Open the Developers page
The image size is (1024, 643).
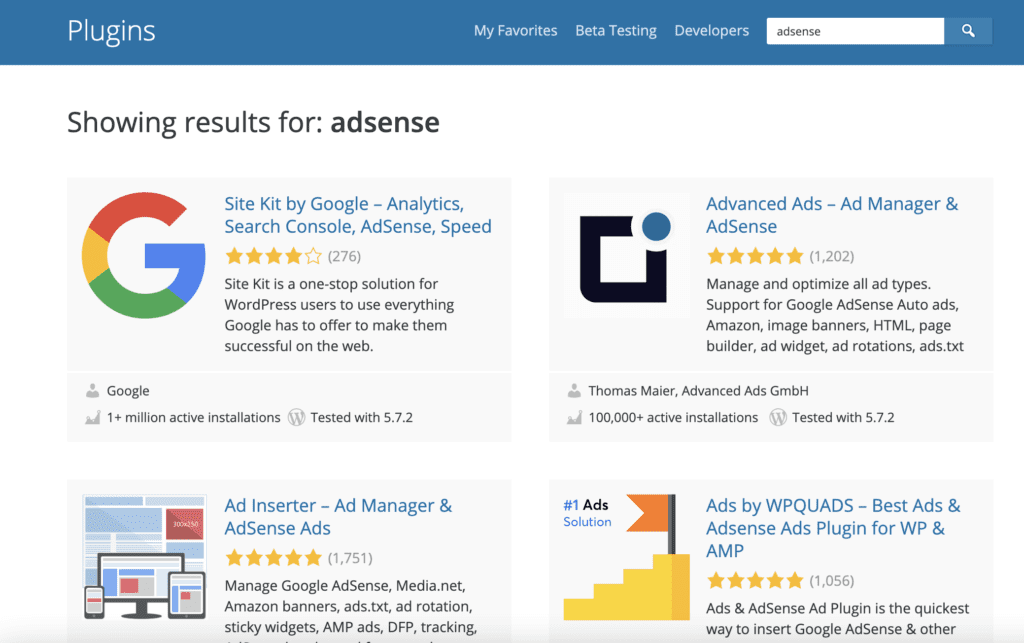712,31
